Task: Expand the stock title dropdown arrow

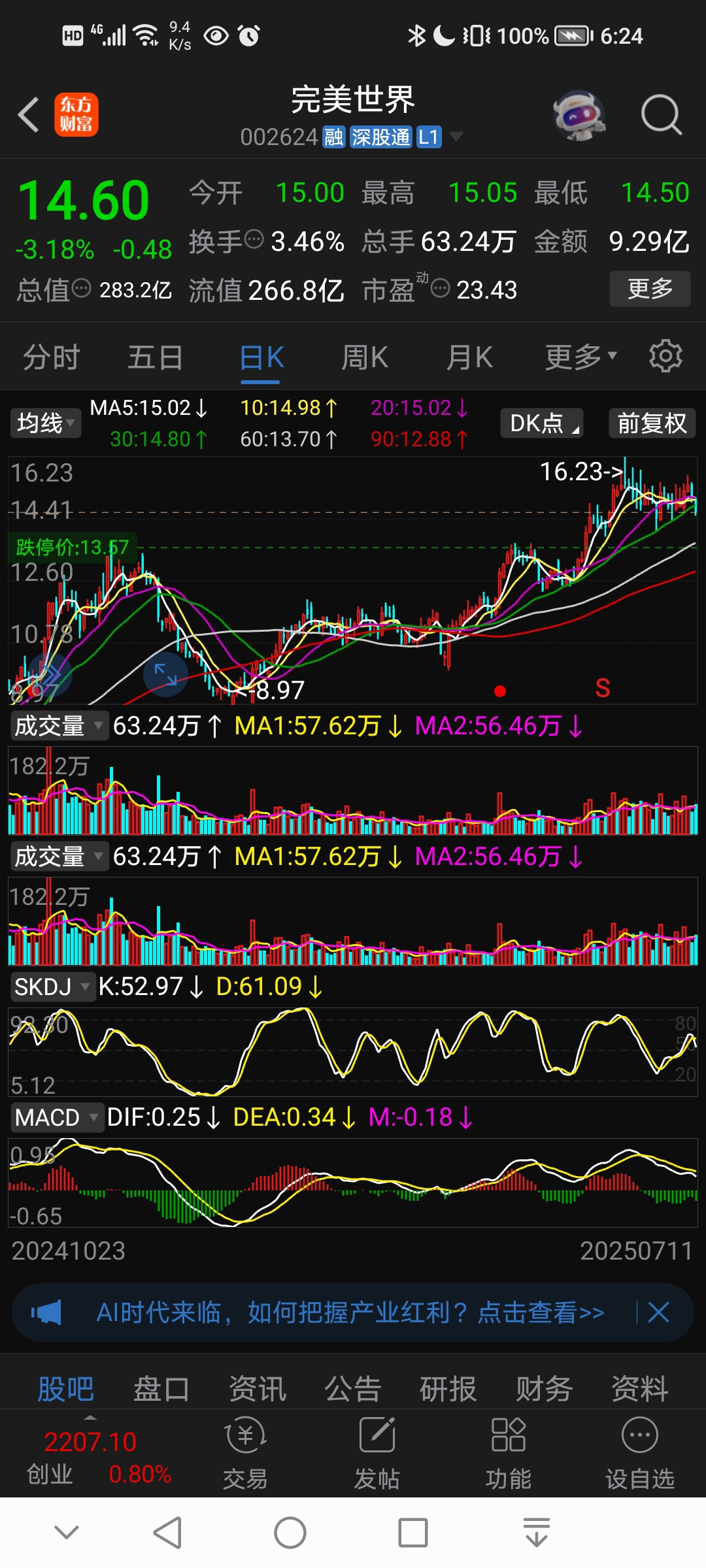Action: pyautogui.click(x=456, y=137)
